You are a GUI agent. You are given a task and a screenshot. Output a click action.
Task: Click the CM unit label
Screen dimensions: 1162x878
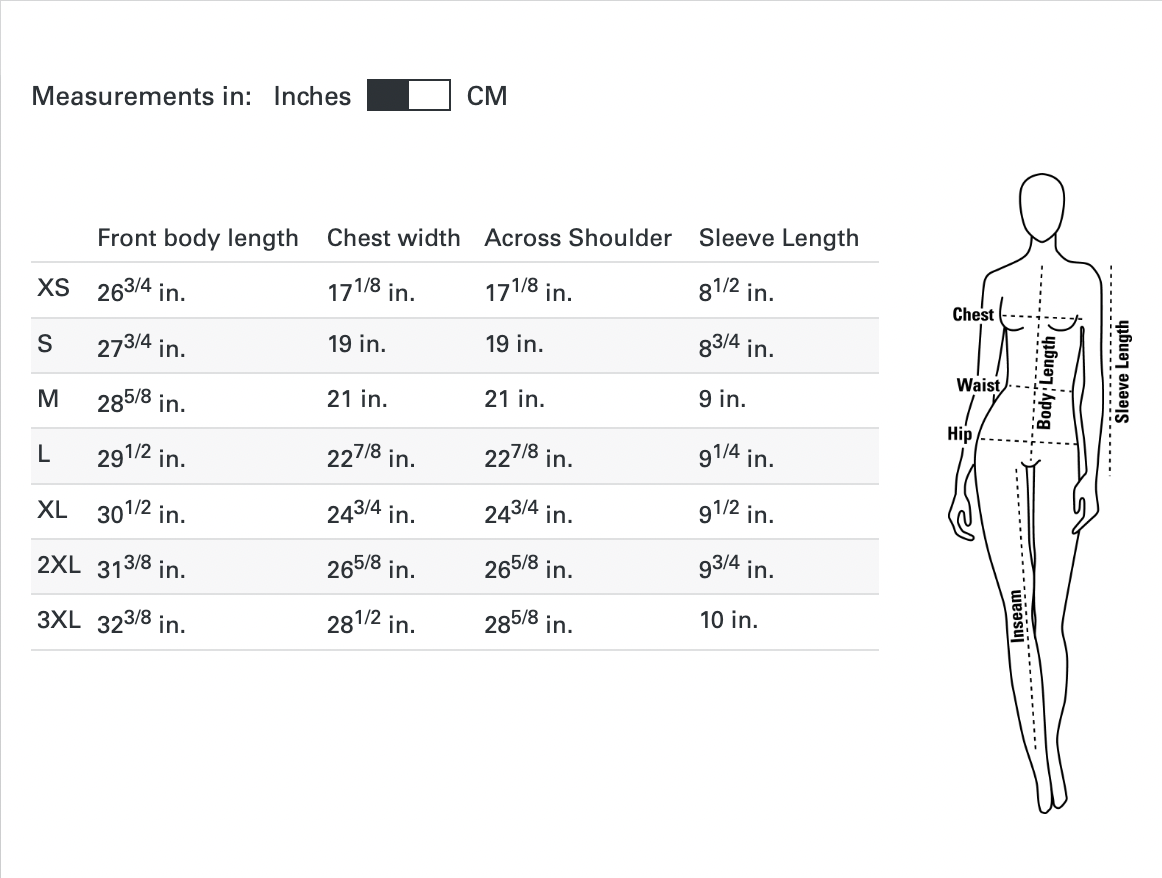click(x=487, y=96)
